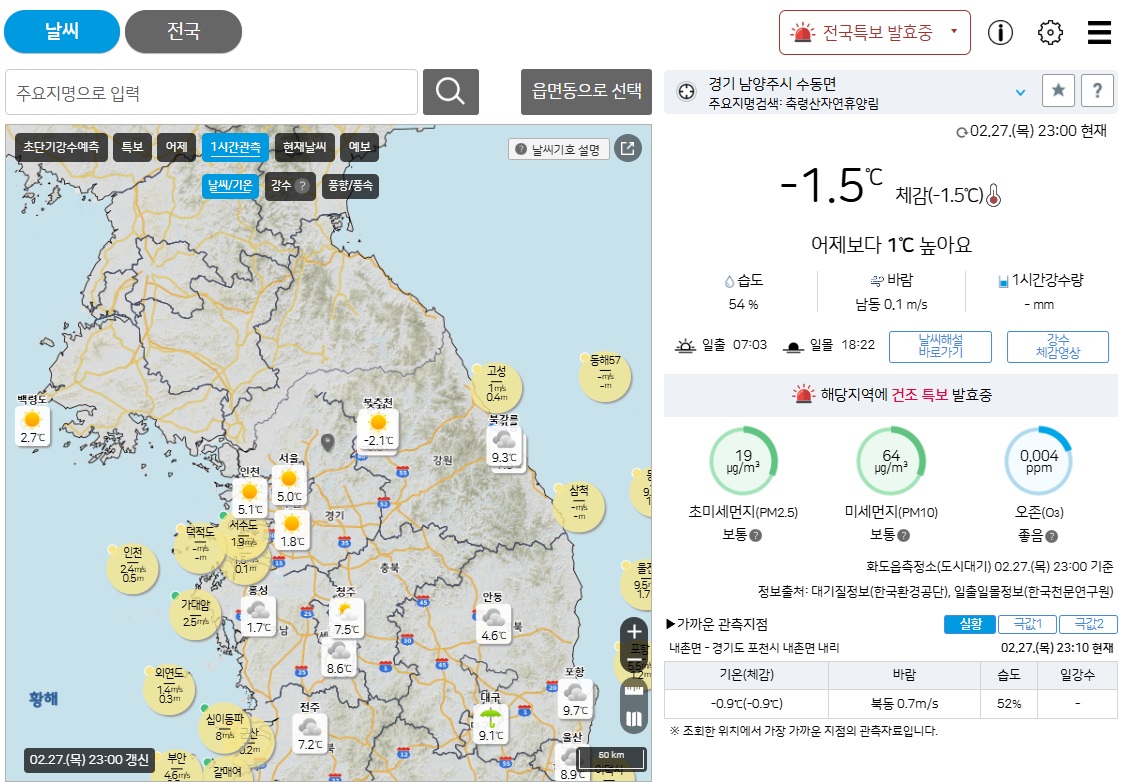Open the hamburger menu
1125x782 pixels.
click(1099, 32)
